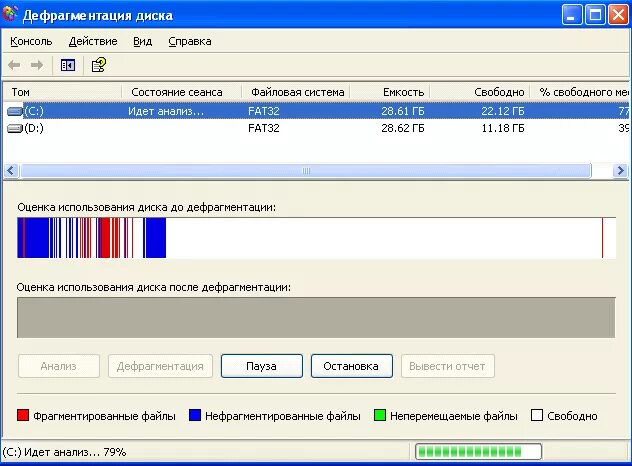Click the red Фрагментированные файлы legend swatch

pyautogui.click(x=23, y=415)
